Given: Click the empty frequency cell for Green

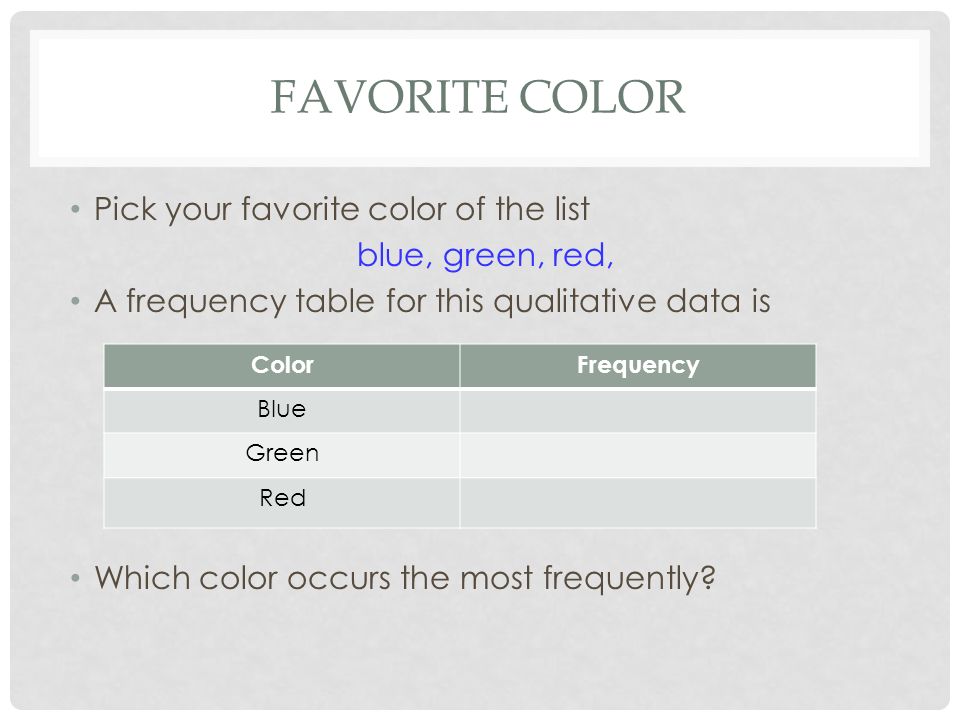Looking at the screenshot, I should pyautogui.click(x=638, y=454).
